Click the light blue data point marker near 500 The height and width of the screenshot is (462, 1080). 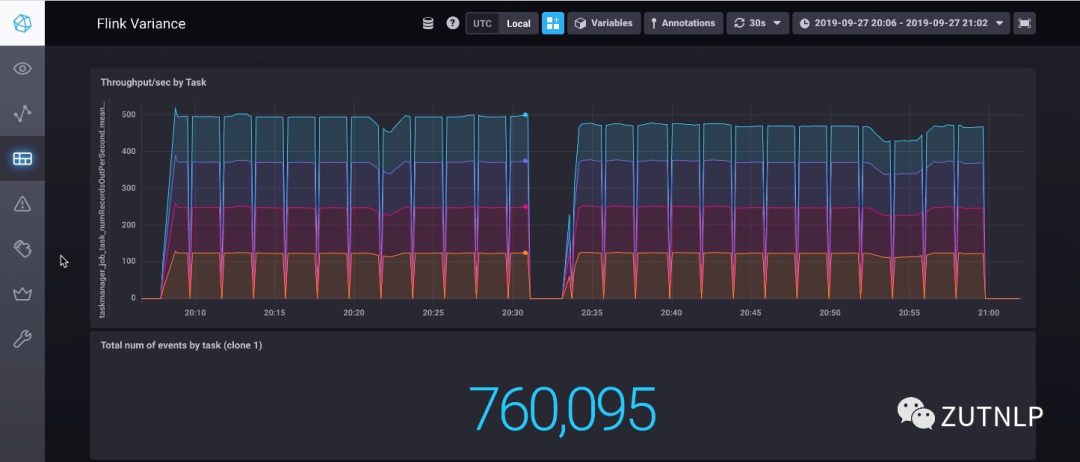pyautogui.click(x=526, y=115)
